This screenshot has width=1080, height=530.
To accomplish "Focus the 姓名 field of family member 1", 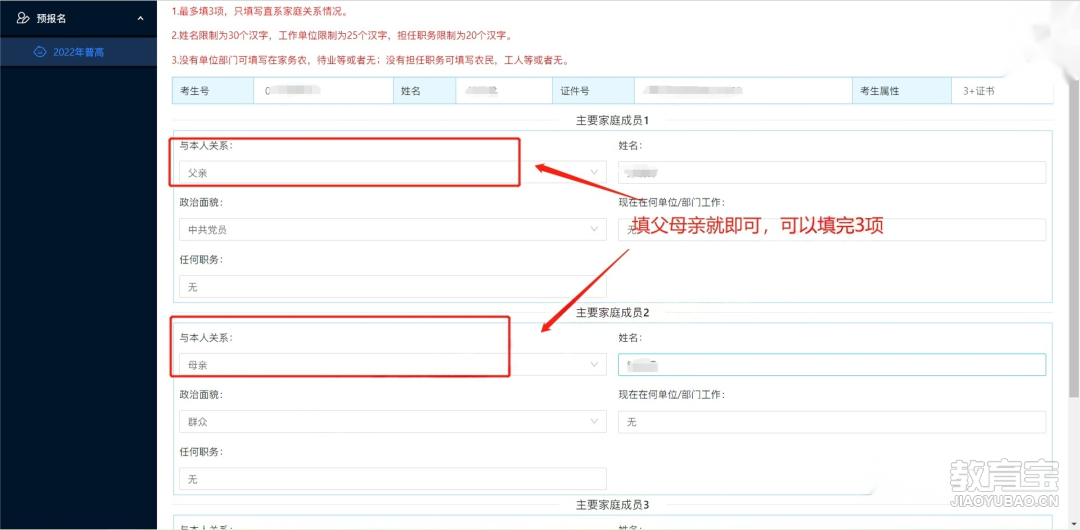I will point(831,173).
